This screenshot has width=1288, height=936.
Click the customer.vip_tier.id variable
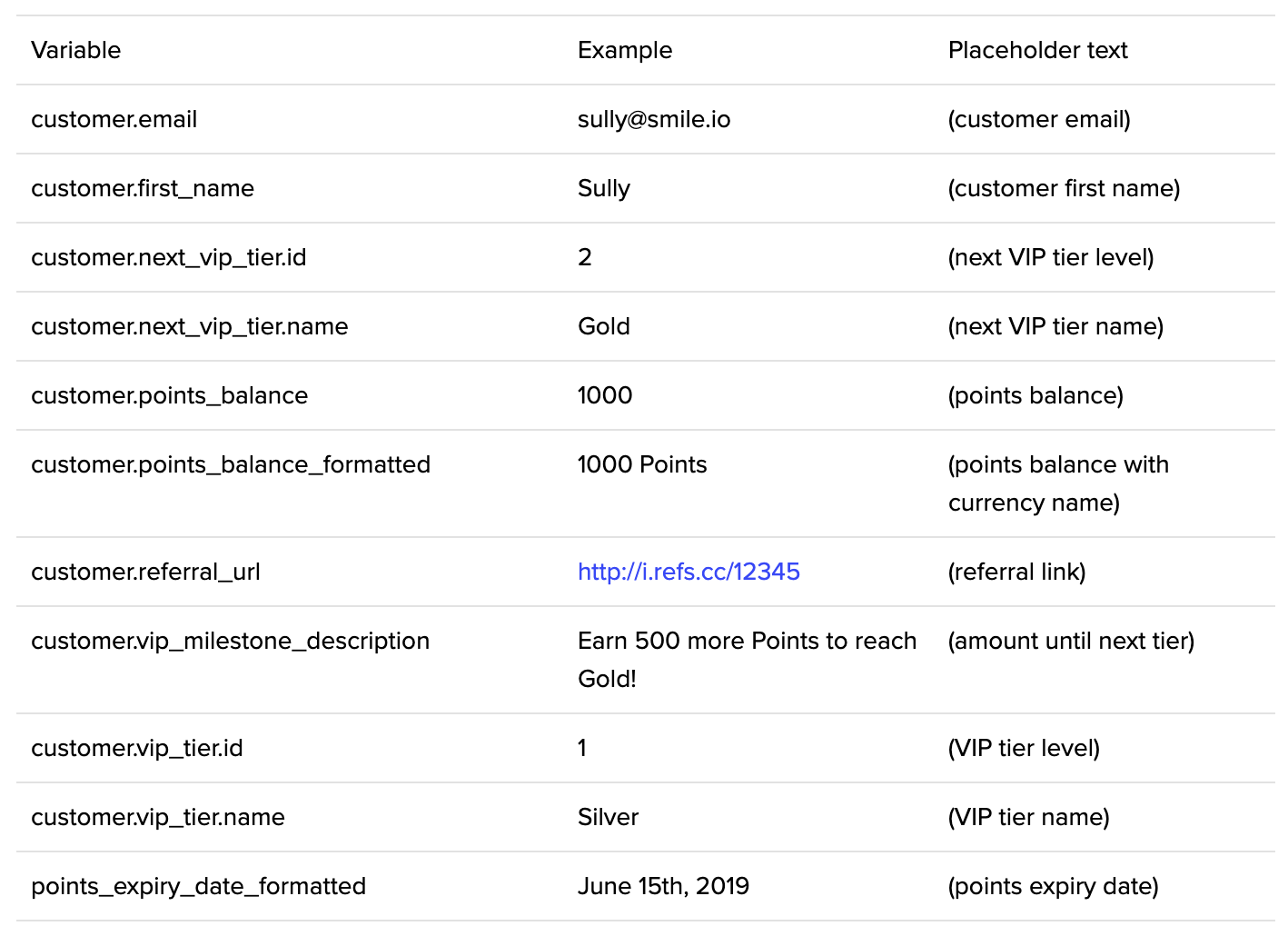click(137, 748)
